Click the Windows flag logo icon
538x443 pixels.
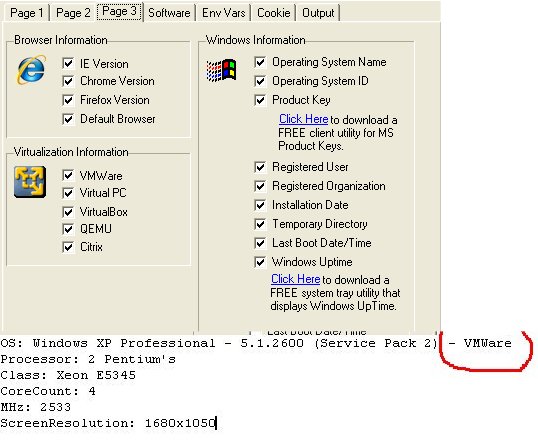point(221,70)
